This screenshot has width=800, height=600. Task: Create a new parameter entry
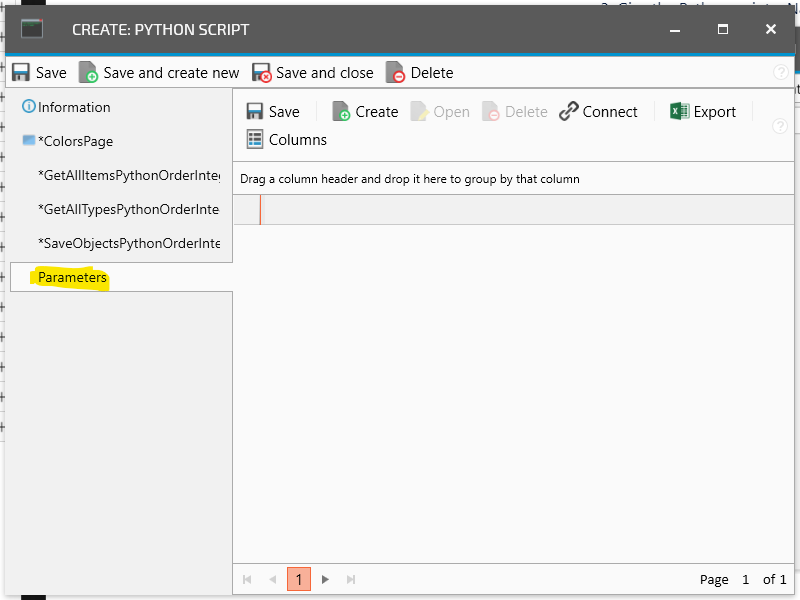[x=365, y=112]
